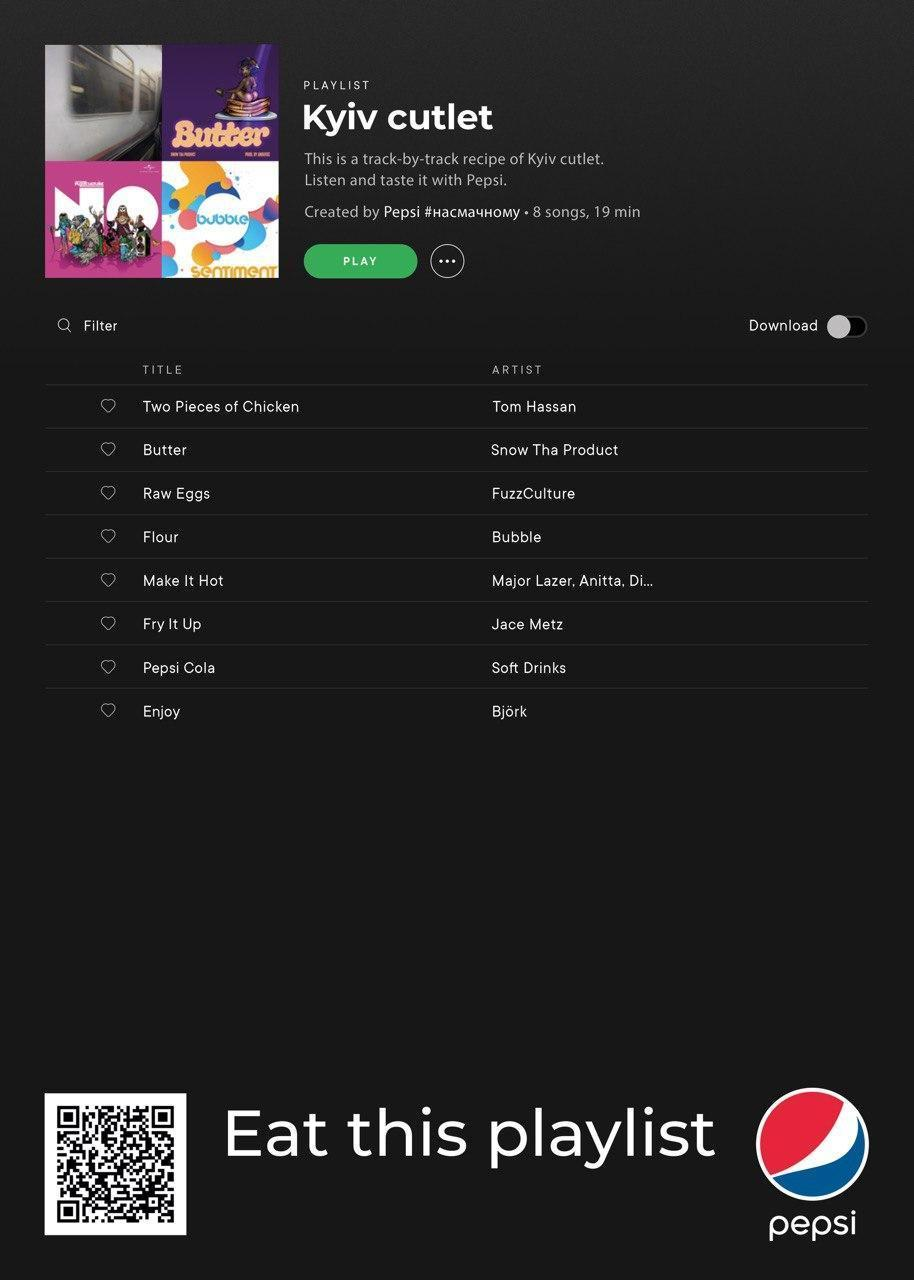Select the QR code at the bottom
The width and height of the screenshot is (914, 1280).
coord(115,1164)
